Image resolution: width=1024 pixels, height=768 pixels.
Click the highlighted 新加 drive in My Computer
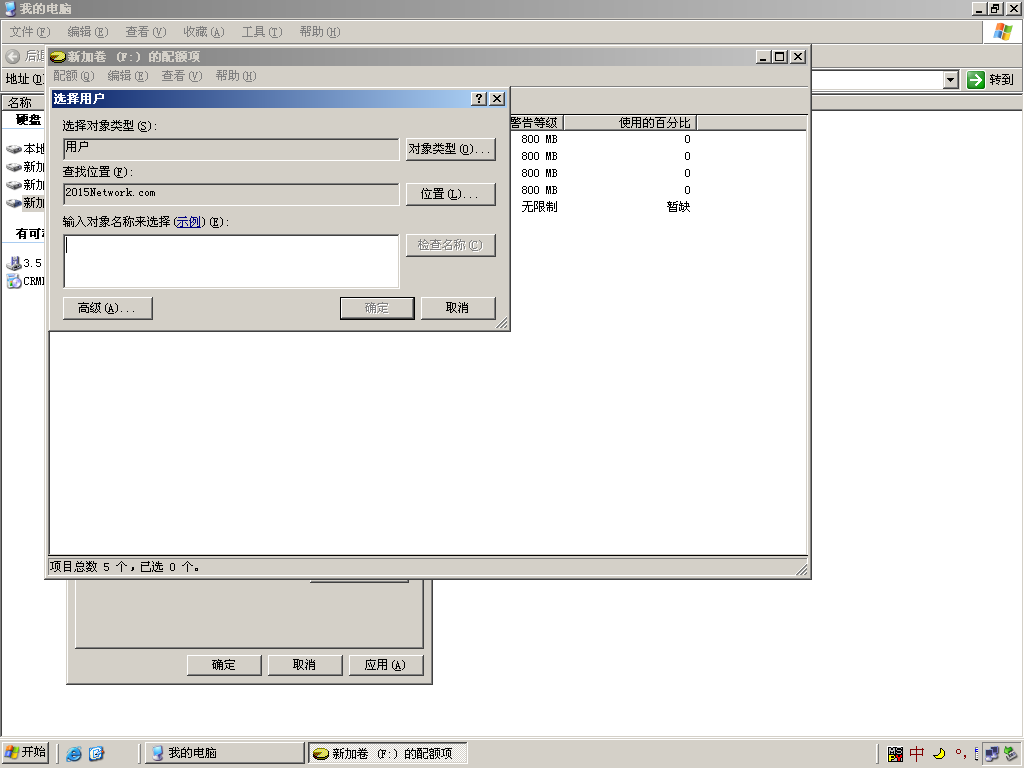point(25,203)
